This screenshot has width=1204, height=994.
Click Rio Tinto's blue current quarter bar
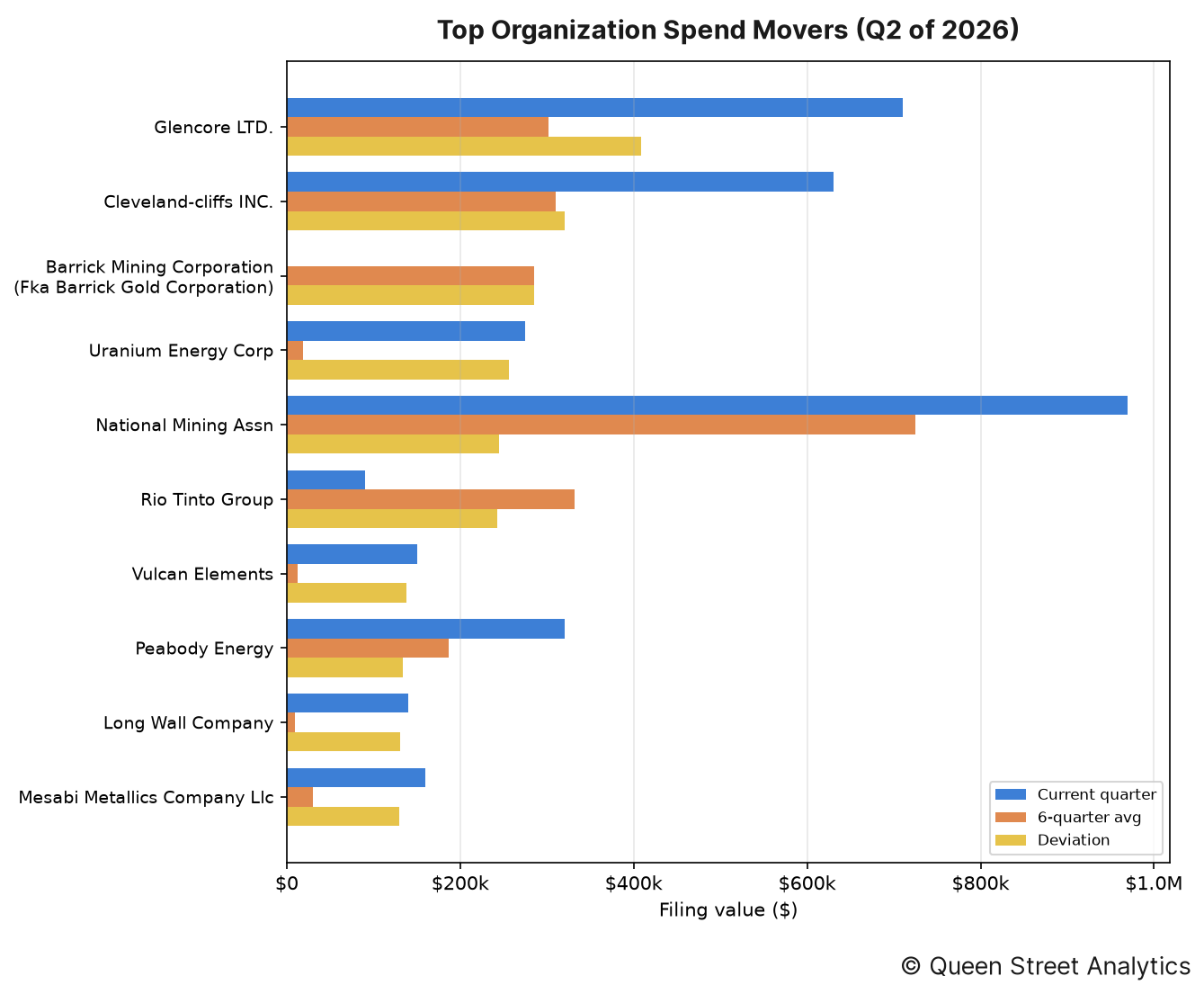tap(326, 480)
